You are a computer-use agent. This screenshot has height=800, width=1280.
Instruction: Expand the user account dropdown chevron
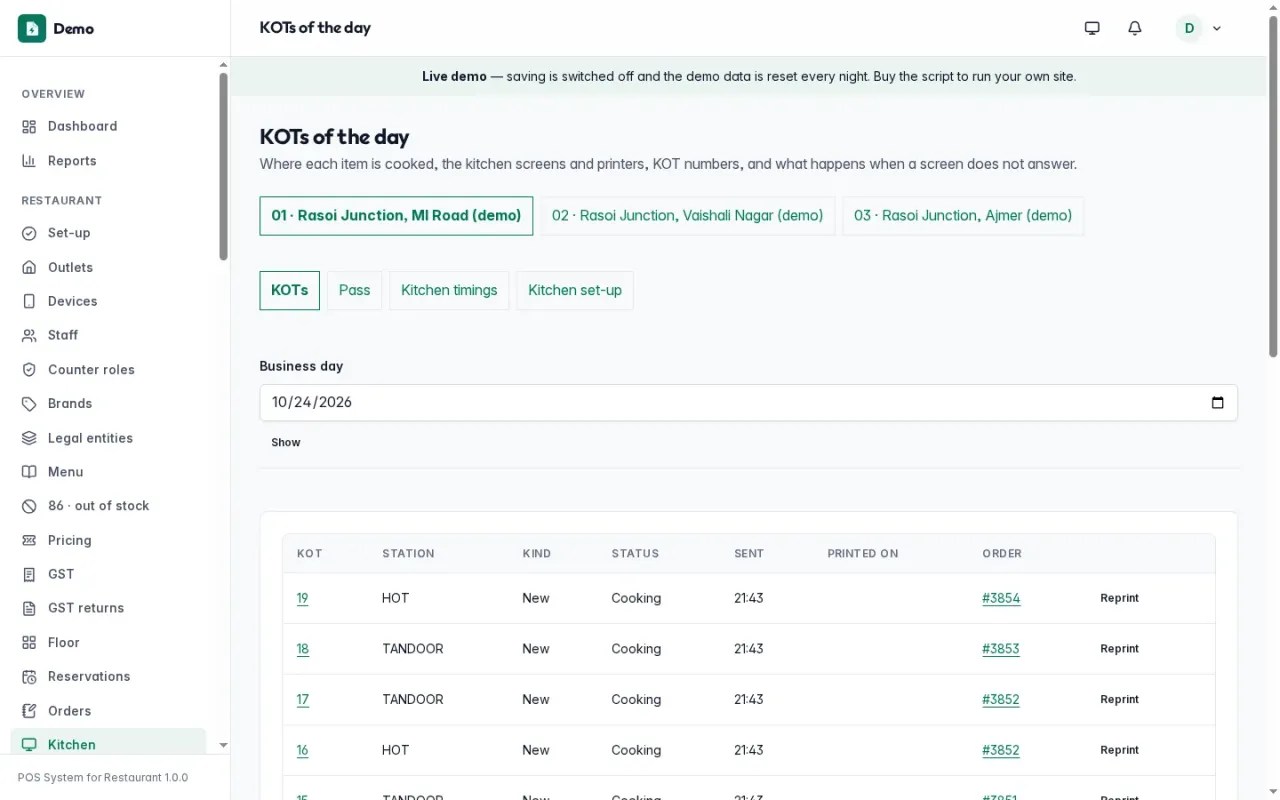(x=1217, y=29)
